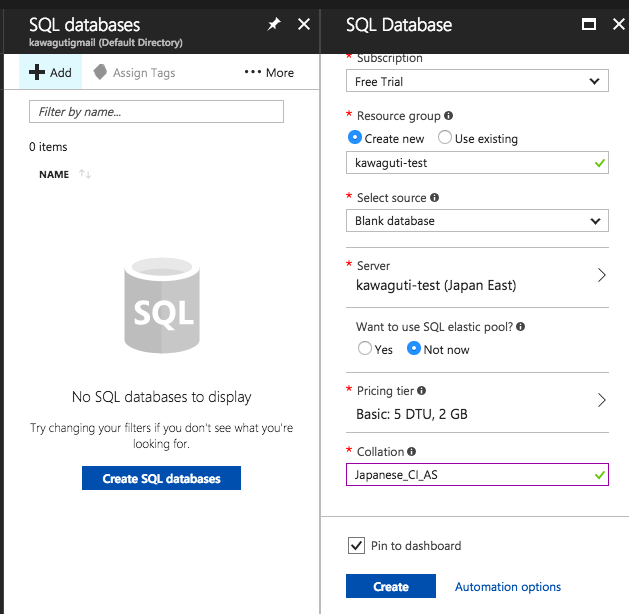The width and height of the screenshot is (629, 614).
Task: Click the Assign Tags tag icon
Action: pos(100,72)
